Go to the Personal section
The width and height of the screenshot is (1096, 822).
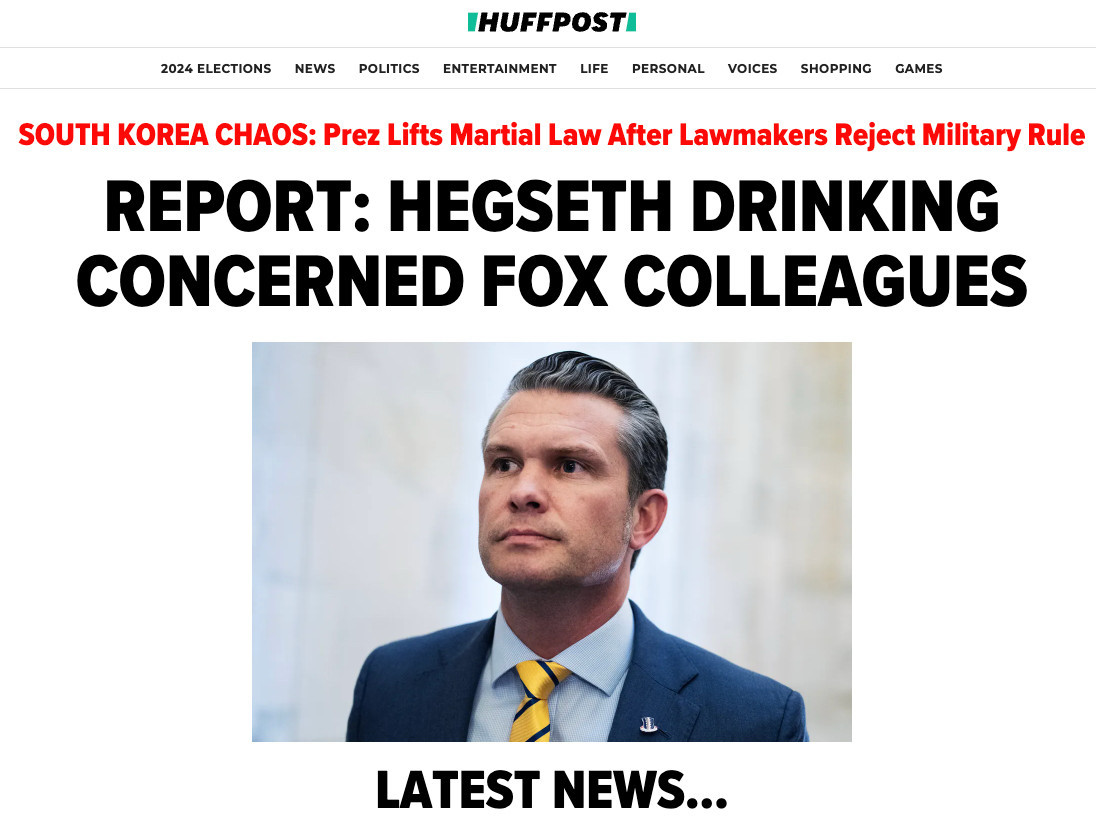[668, 68]
